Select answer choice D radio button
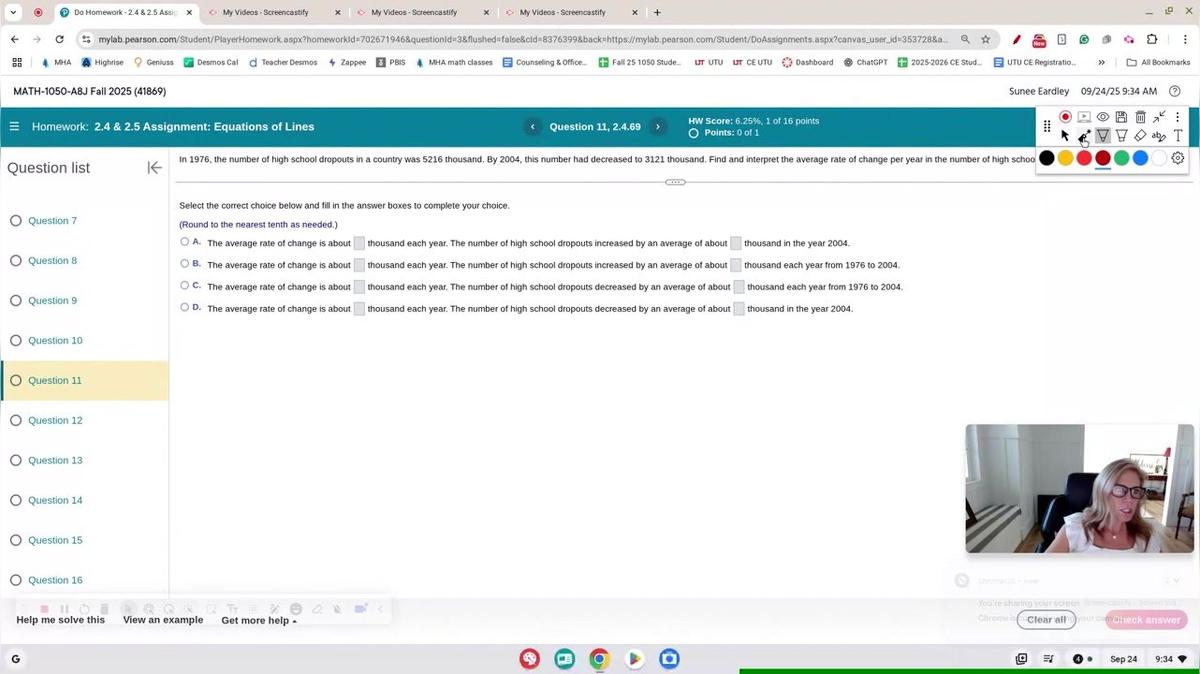The width and height of the screenshot is (1200, 674). tap(184, 307)
